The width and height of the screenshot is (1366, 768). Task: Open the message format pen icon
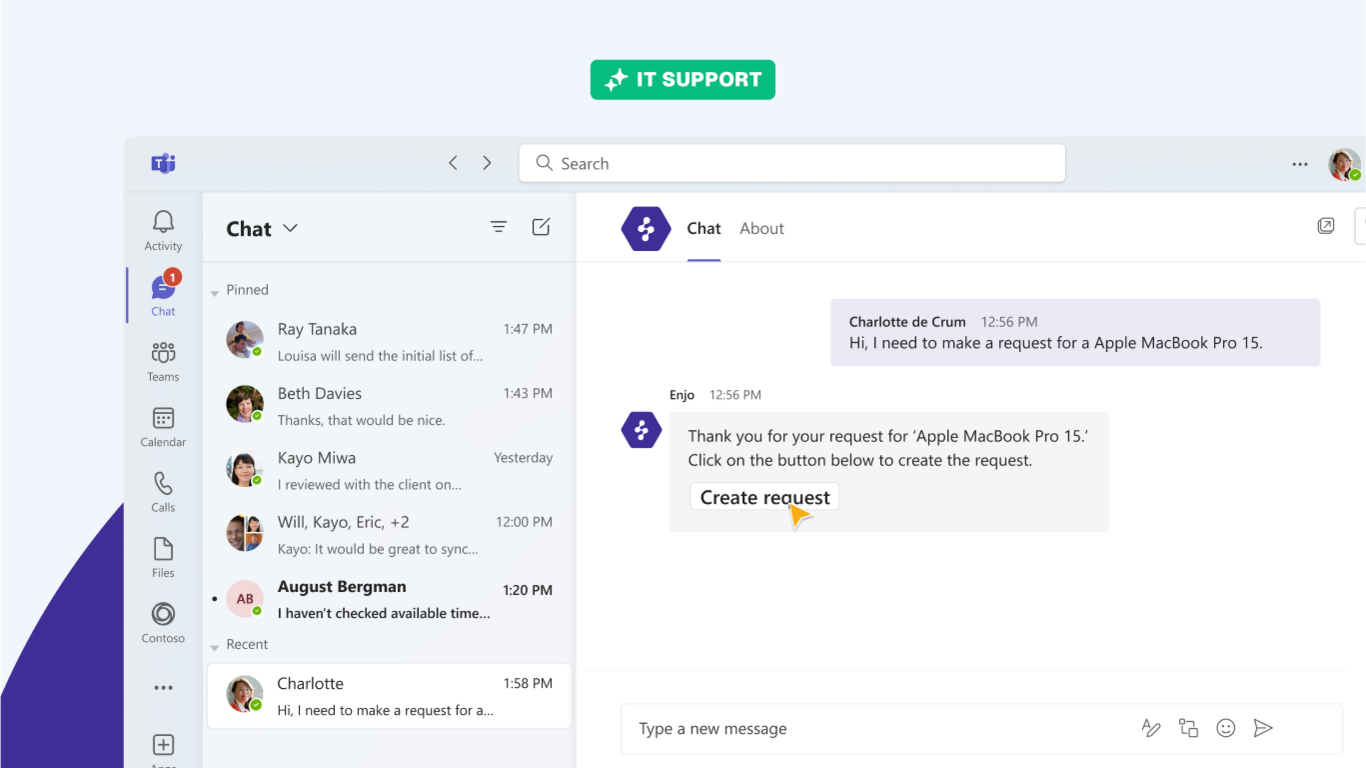pos(1151,728)
